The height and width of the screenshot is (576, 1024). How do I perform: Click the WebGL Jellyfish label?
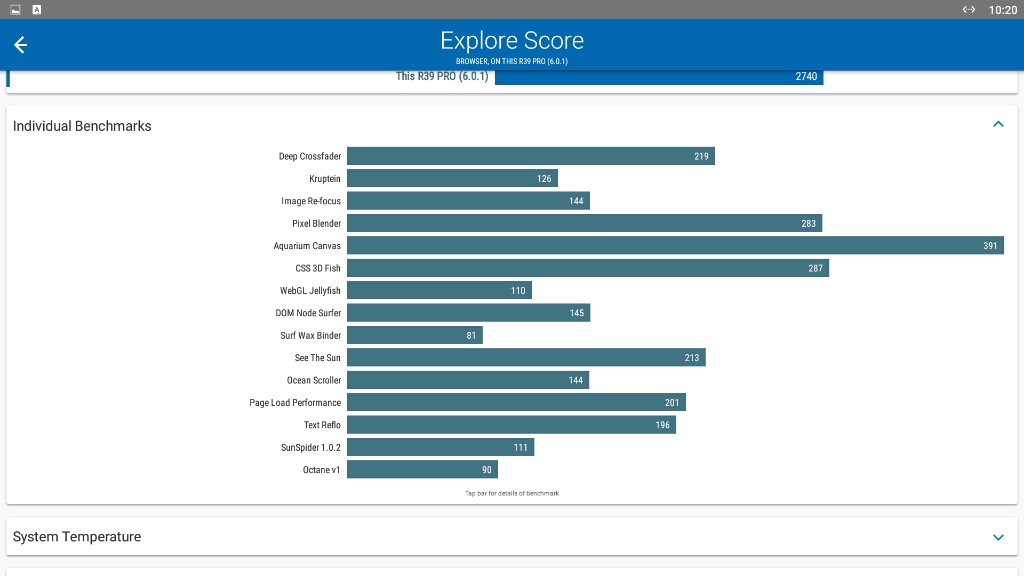[310, 291]
